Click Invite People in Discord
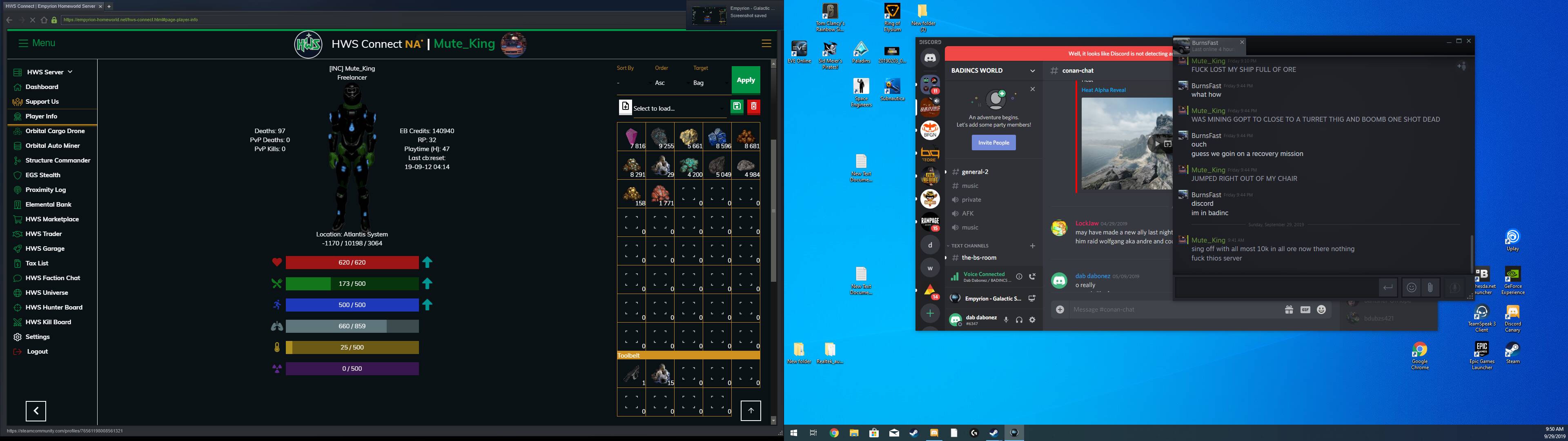This screenshot has height=441, width=1568. [x=993, y=143]
